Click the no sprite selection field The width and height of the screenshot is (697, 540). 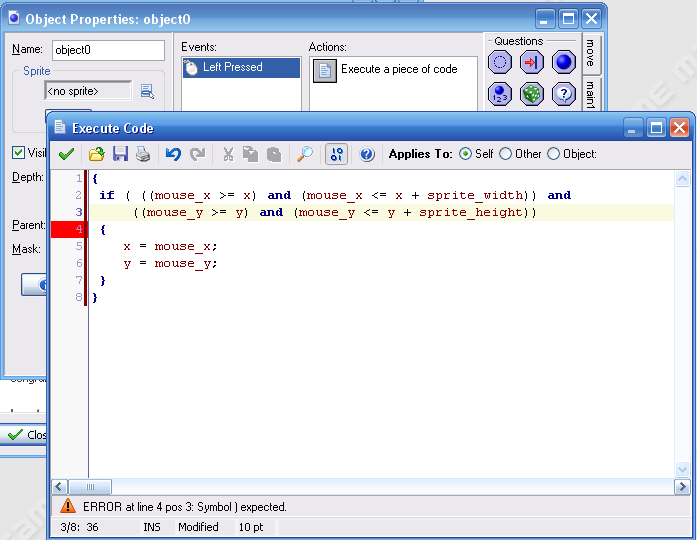(88, 91)
